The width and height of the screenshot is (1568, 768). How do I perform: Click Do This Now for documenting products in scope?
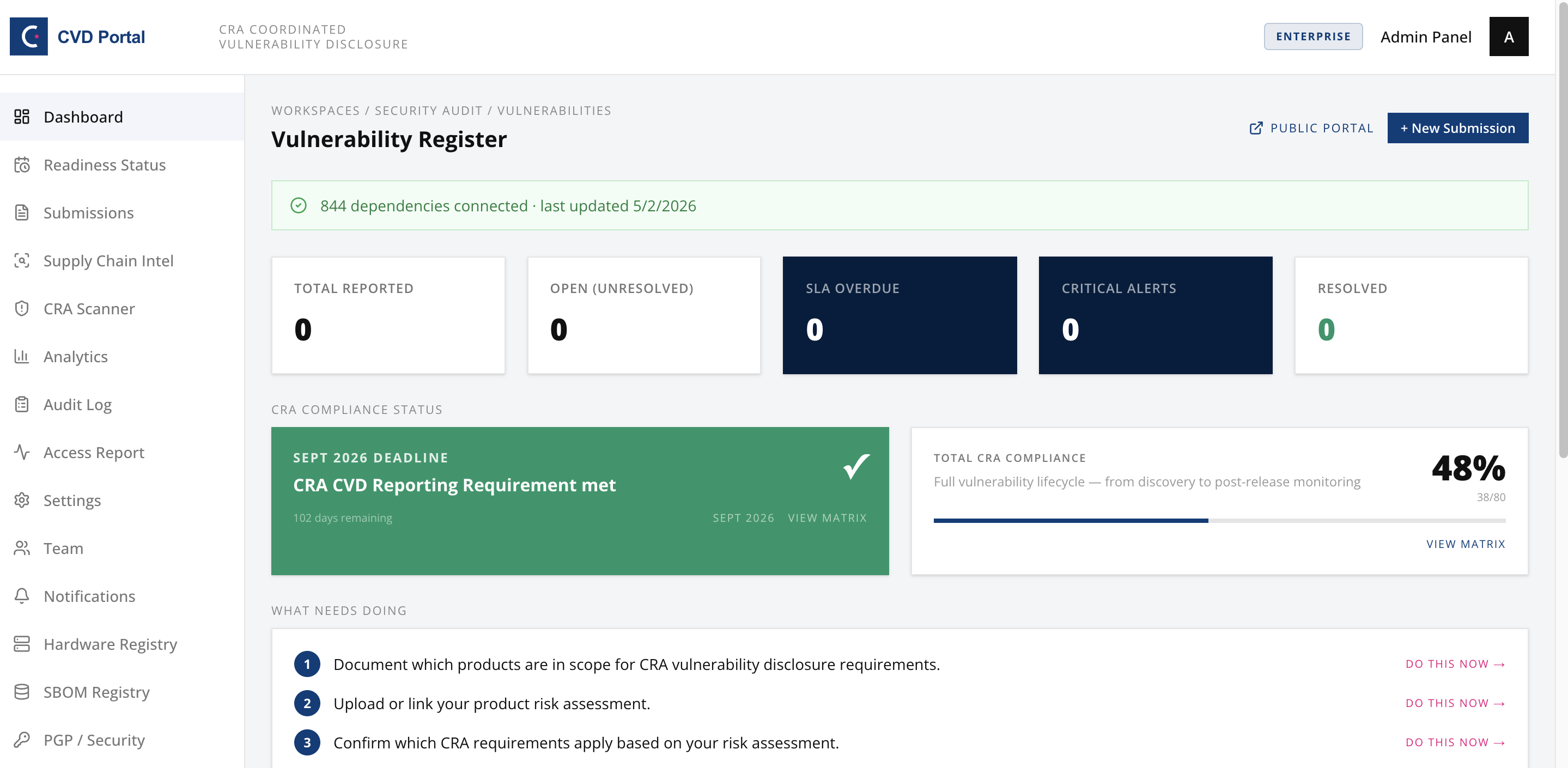coord(1455,664)
